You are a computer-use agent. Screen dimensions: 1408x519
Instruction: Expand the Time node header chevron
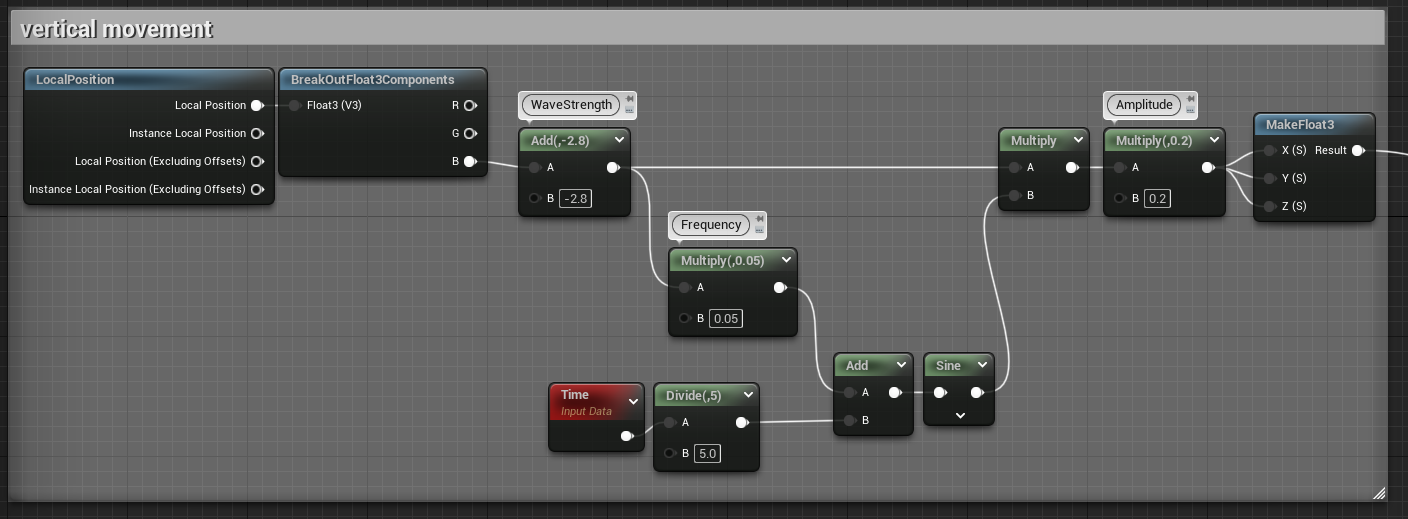click(x=633, y=402)
